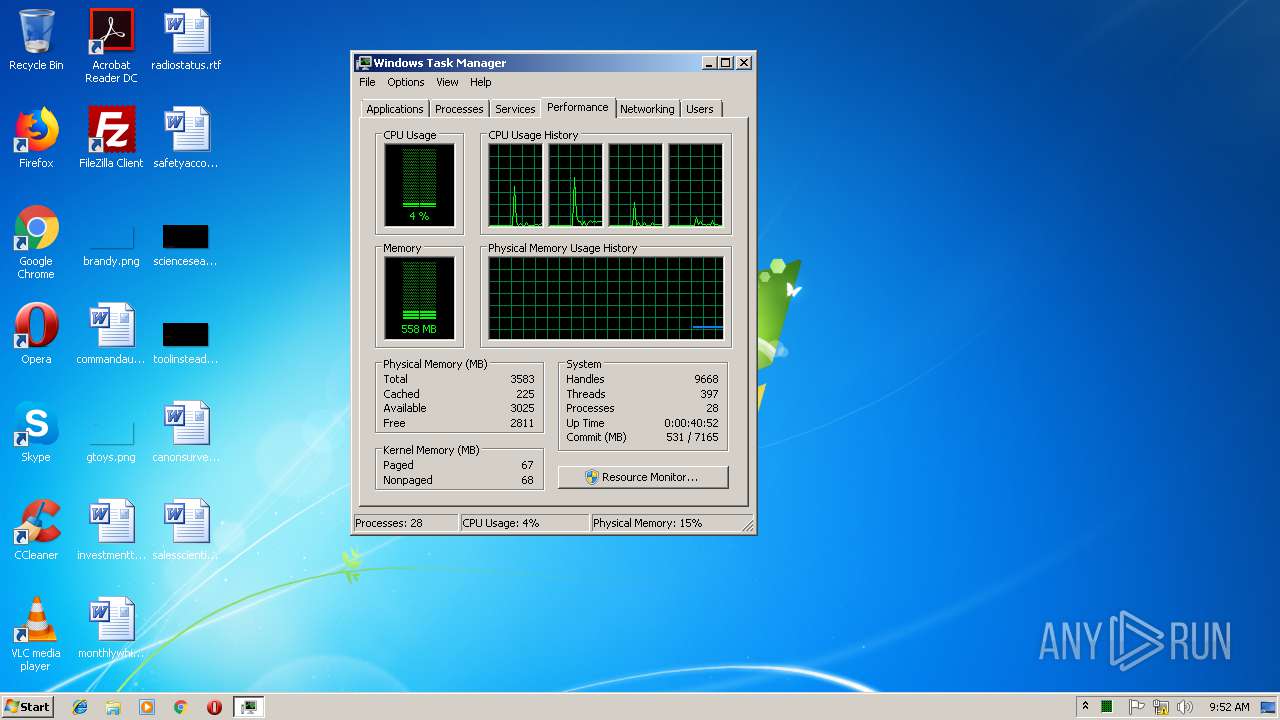The width and height of the screenshot is (1280, 720).
Task: Open the File menu in Task Manager
Action: [x=367, y=82]
